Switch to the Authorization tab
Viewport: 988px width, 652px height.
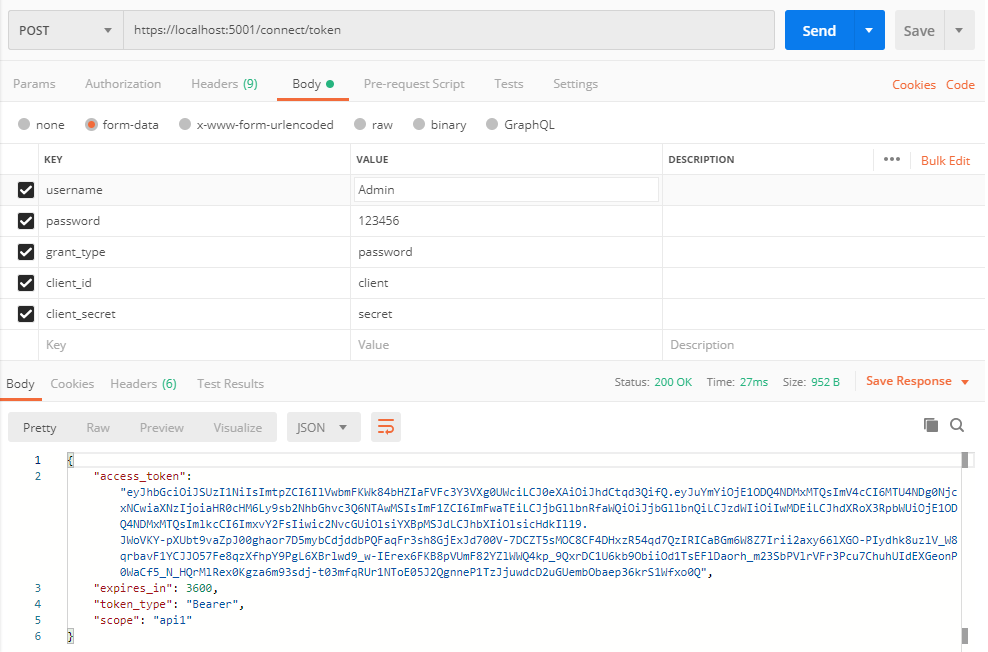click(123, 84)
